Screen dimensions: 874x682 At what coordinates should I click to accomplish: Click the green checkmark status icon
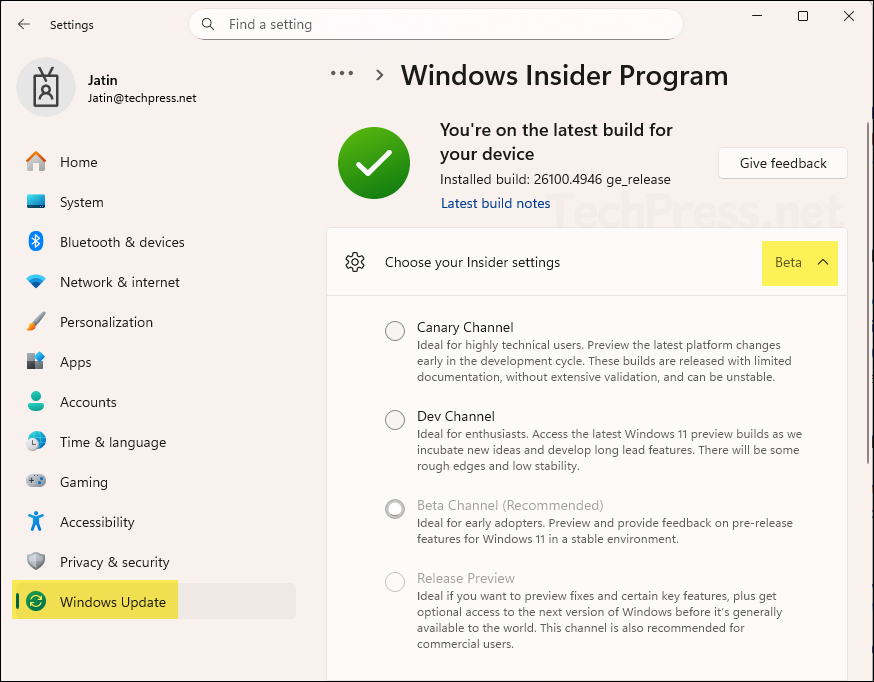click(x=374, y=163)
